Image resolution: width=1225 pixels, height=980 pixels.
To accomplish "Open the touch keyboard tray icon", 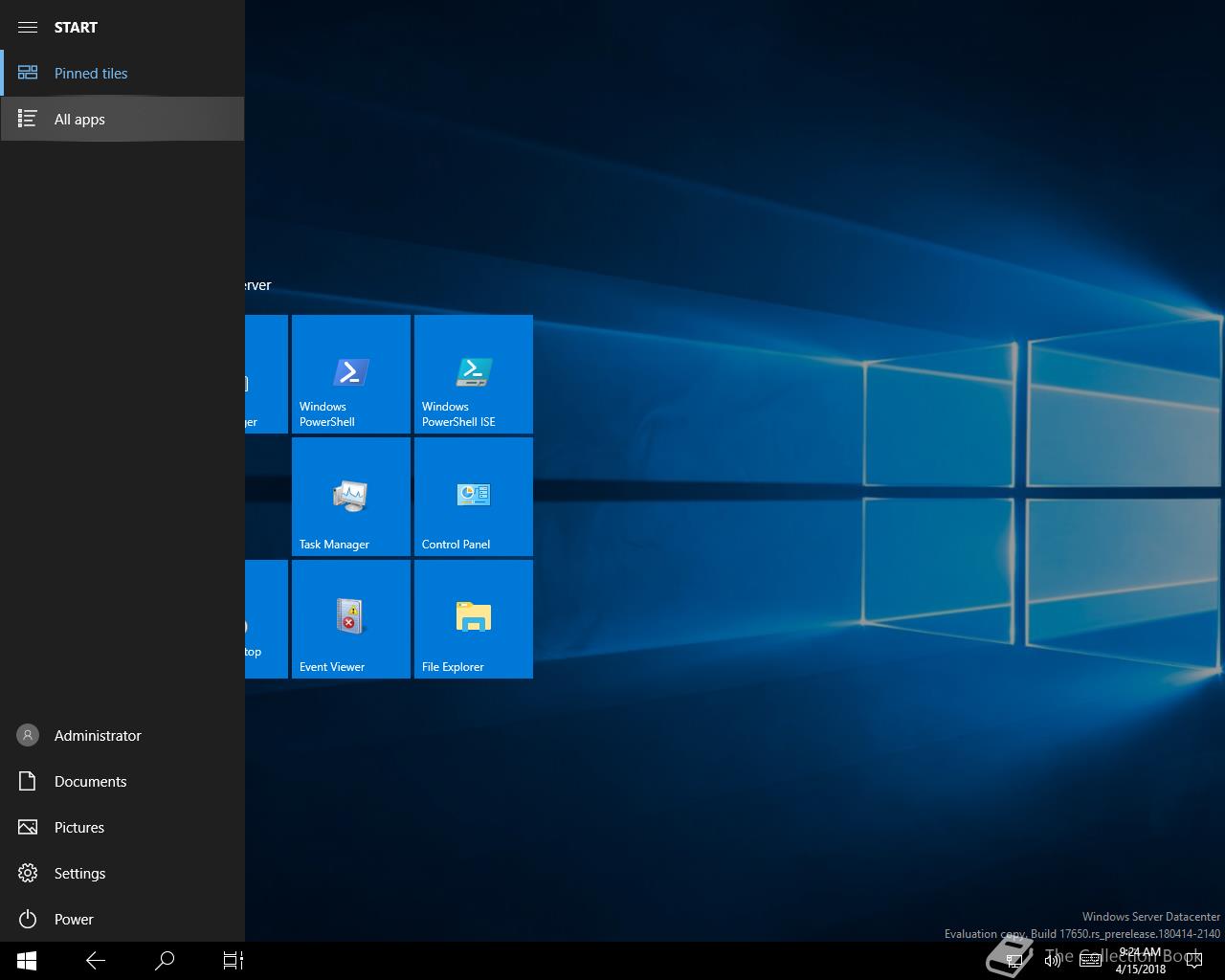I will (1091, 961).
